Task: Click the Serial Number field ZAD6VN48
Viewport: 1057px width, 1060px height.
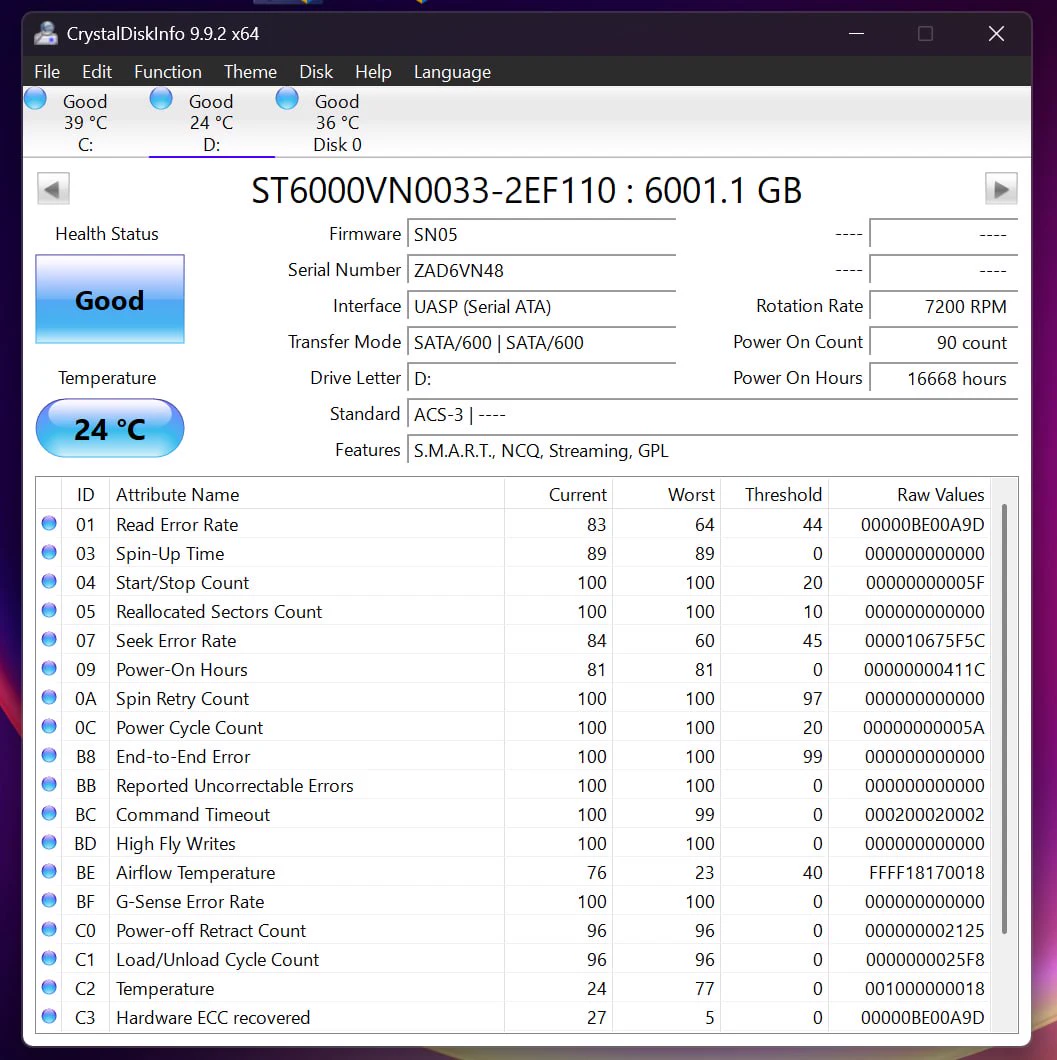Action: coord(541,270)
